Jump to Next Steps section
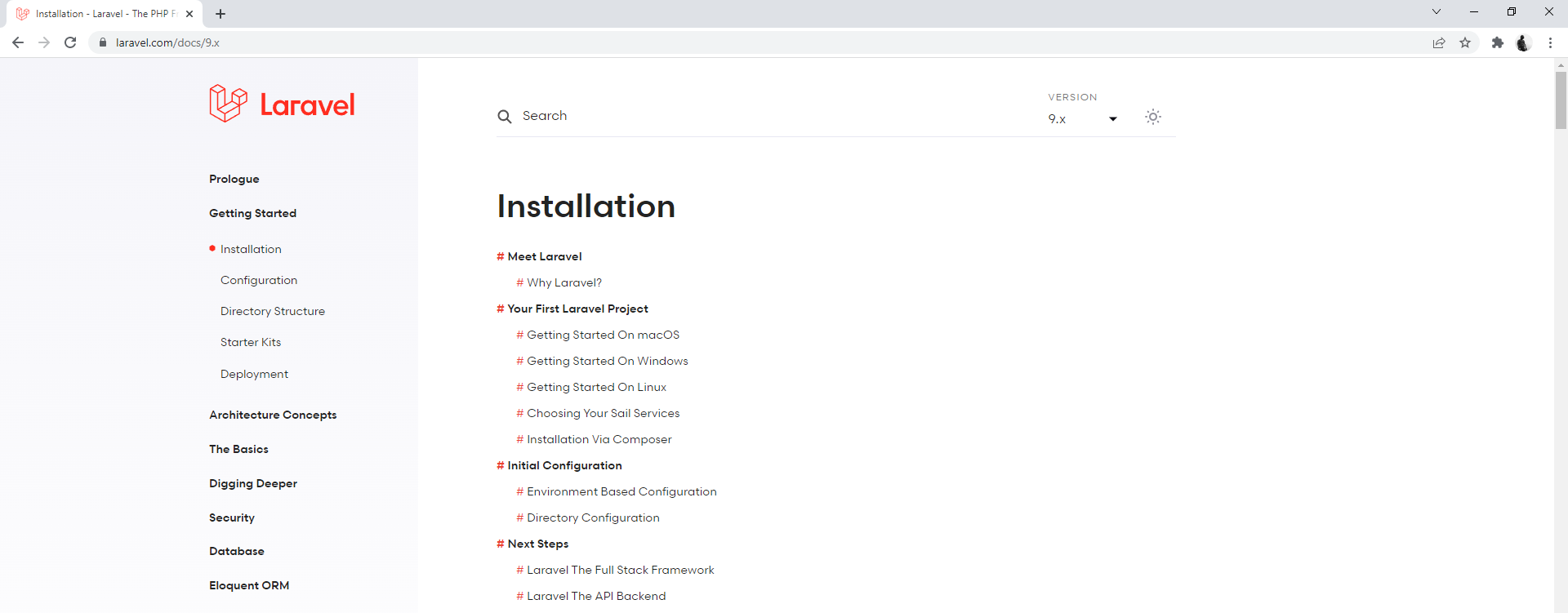The image size is (1568, 613). pyautogui.click(x=537, y=544)
